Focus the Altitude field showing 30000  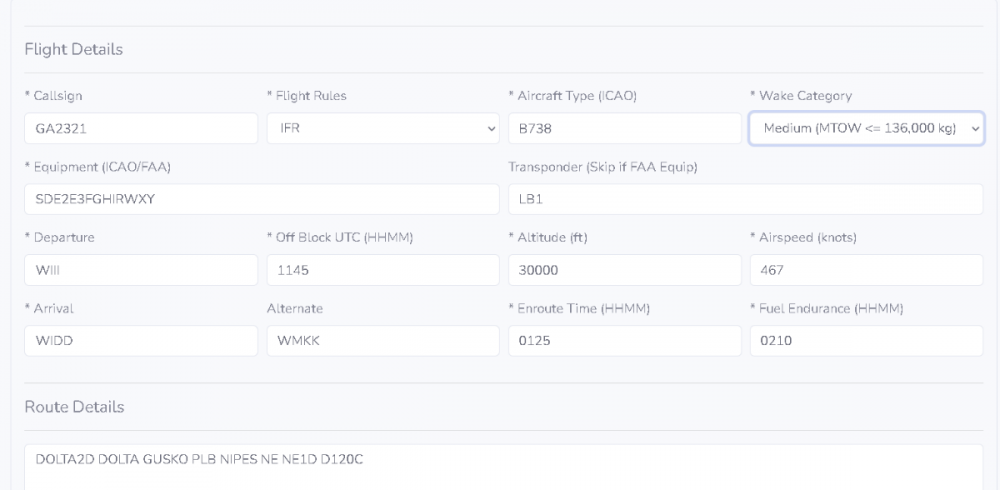click(x=625, y=270)
